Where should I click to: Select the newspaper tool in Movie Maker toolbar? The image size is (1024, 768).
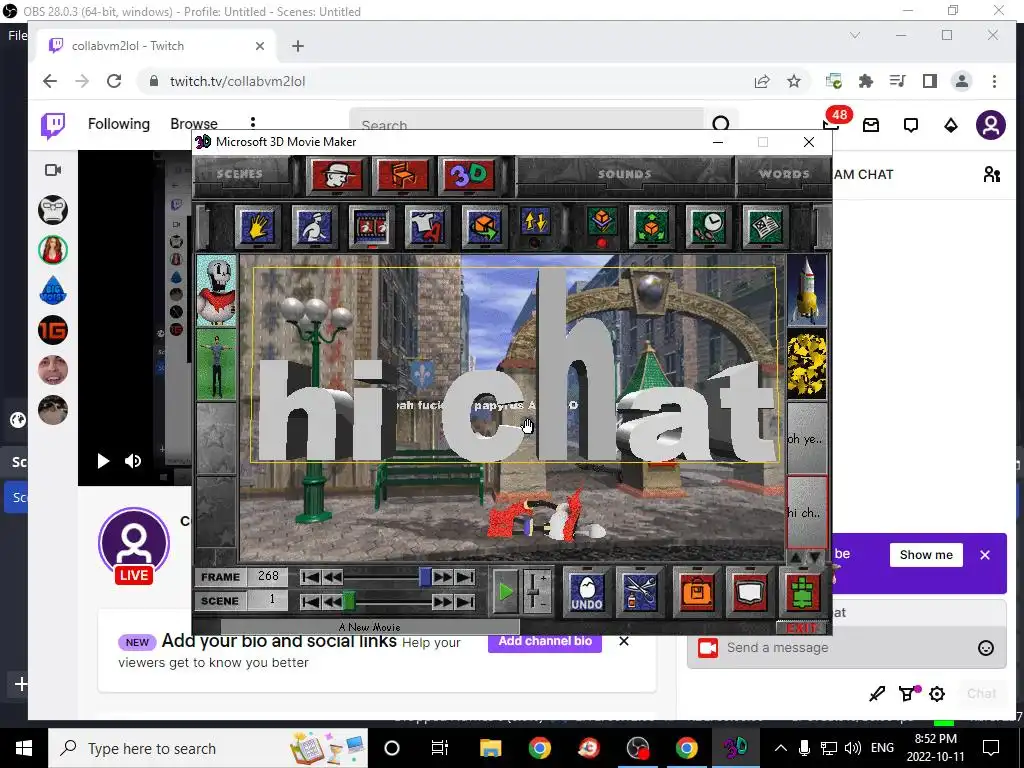pos(765,227)
